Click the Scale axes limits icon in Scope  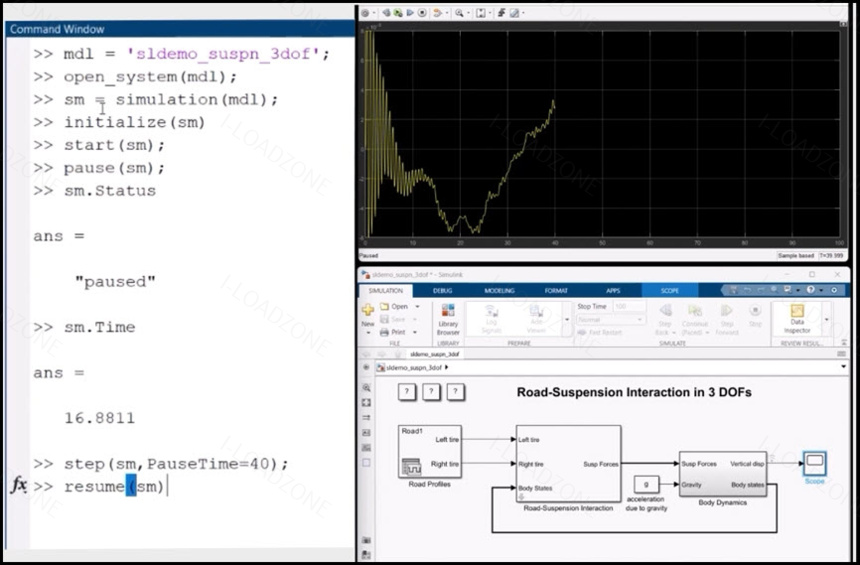coord(480,13)
